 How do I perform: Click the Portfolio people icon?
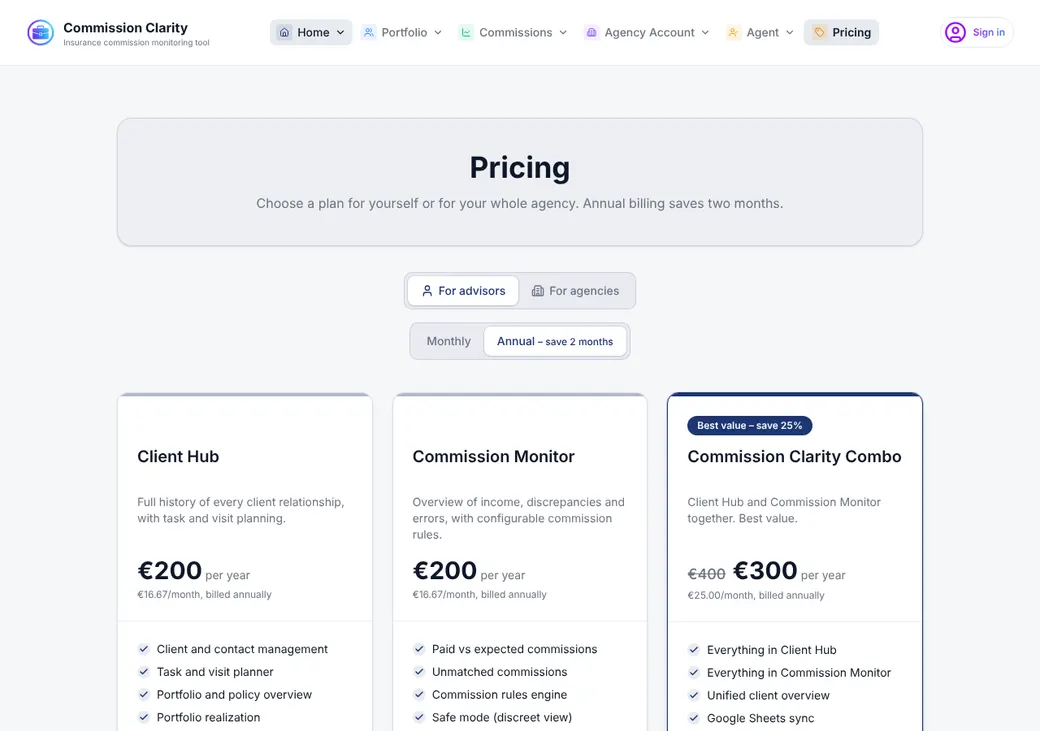[369, 33]
